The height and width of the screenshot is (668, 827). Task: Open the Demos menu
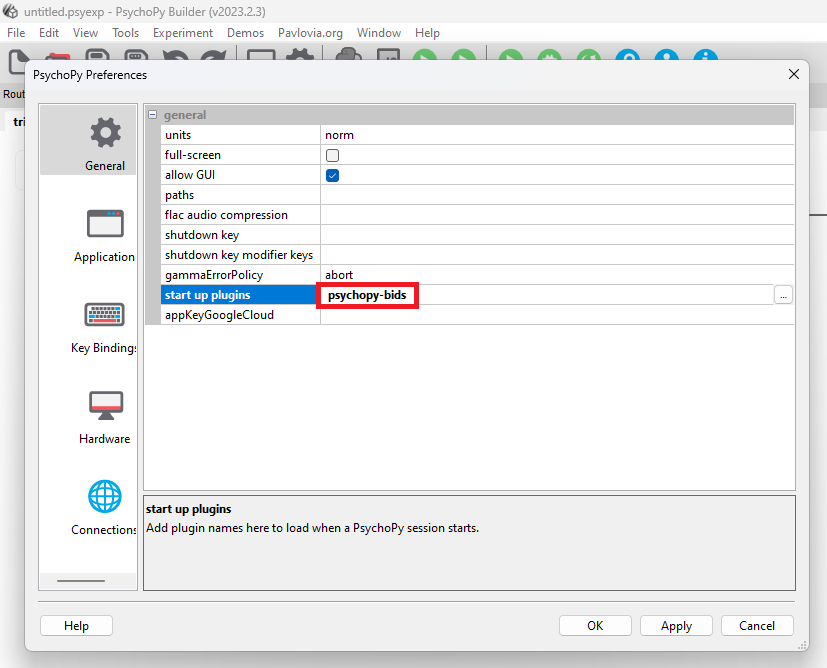tap(245, 33)
